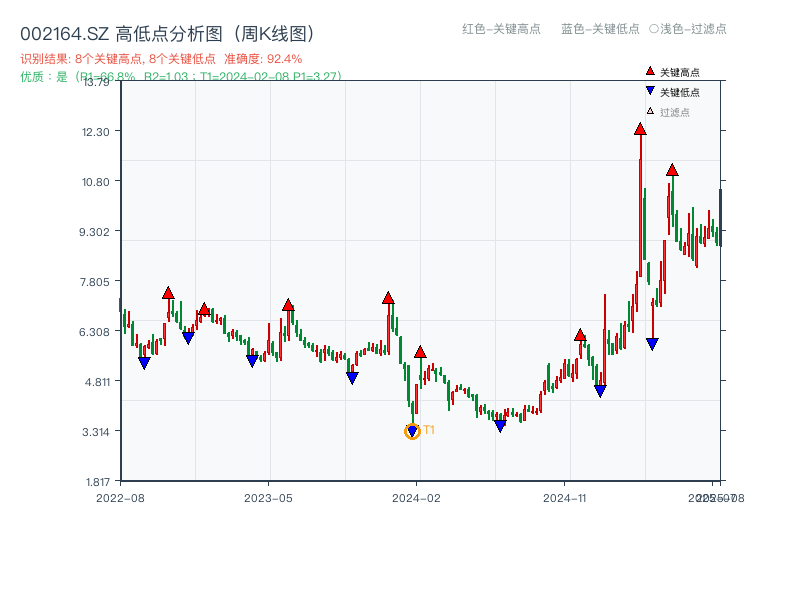
Task: Click the orange T1 circle on the lowest point
Action: point(412,432)
